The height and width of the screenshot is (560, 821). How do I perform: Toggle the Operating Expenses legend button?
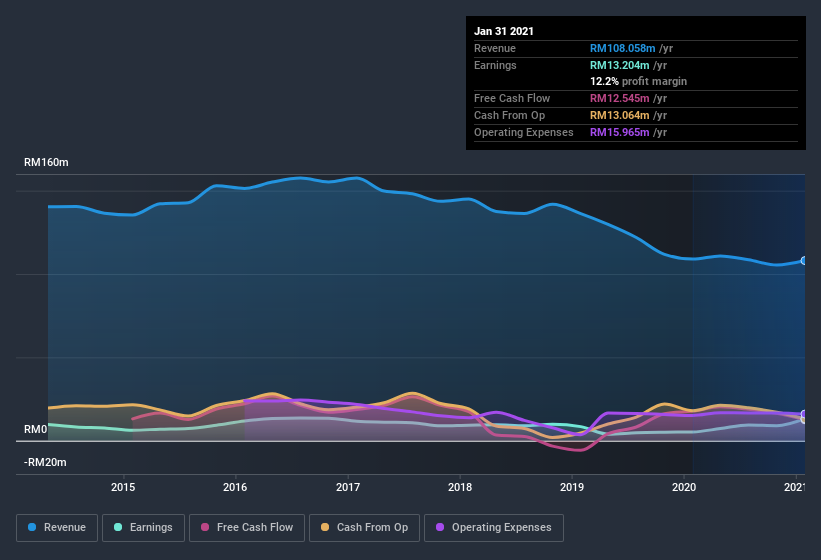494,528
